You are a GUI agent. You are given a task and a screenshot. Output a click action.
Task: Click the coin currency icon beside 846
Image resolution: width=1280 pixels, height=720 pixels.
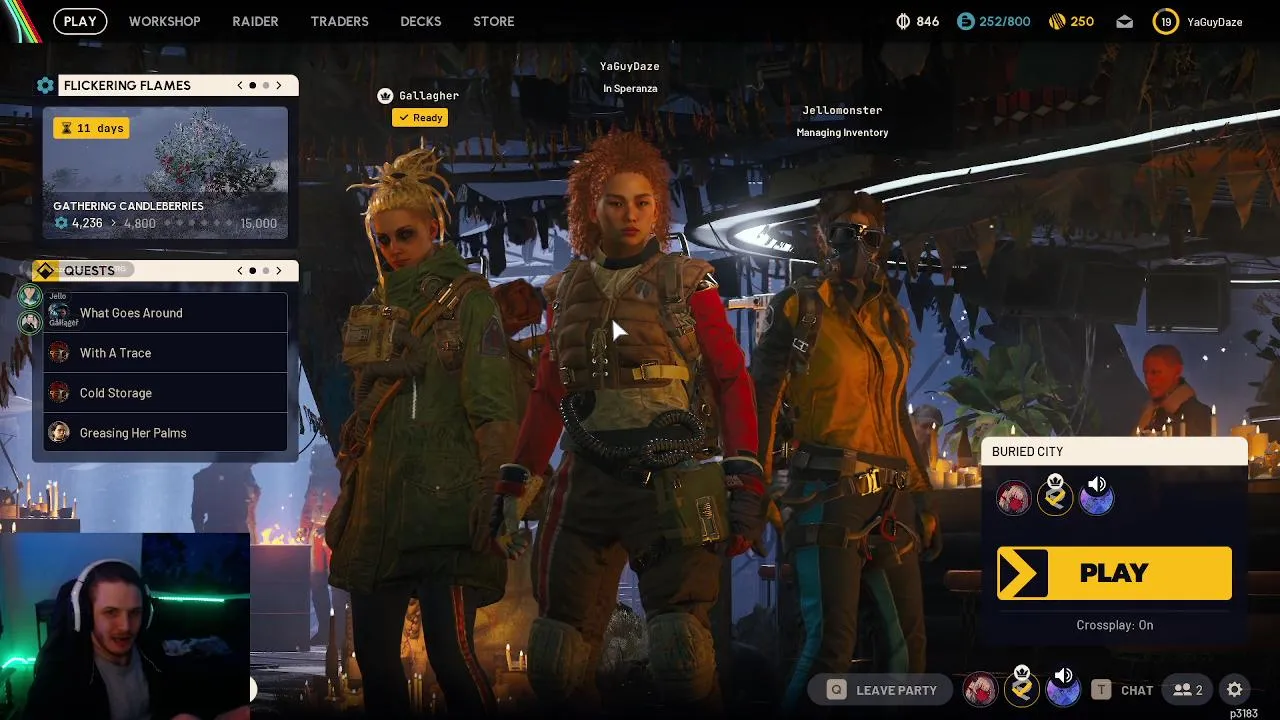pos(903,21)
